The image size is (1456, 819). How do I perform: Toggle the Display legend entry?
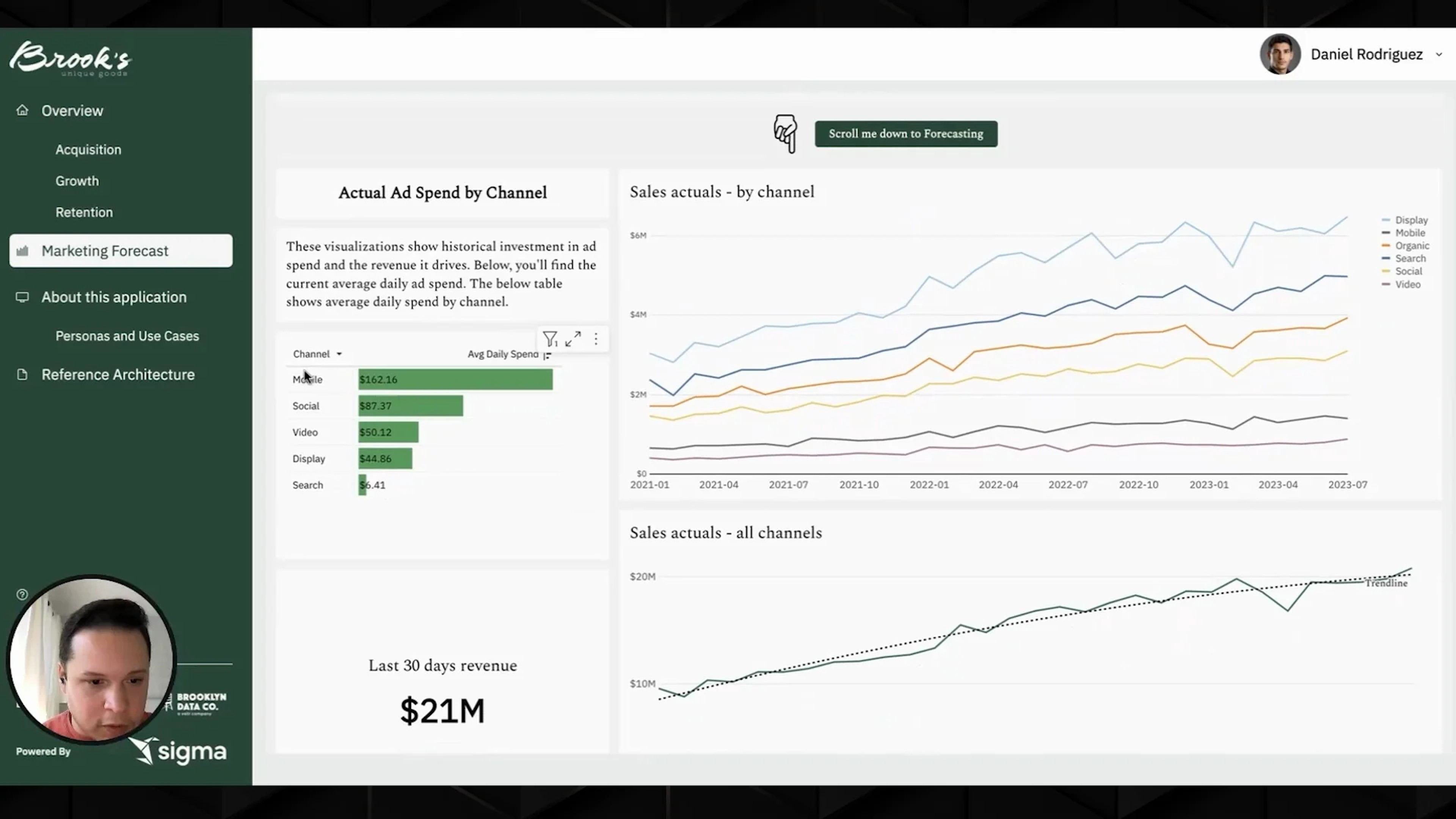coord(1404,220)
